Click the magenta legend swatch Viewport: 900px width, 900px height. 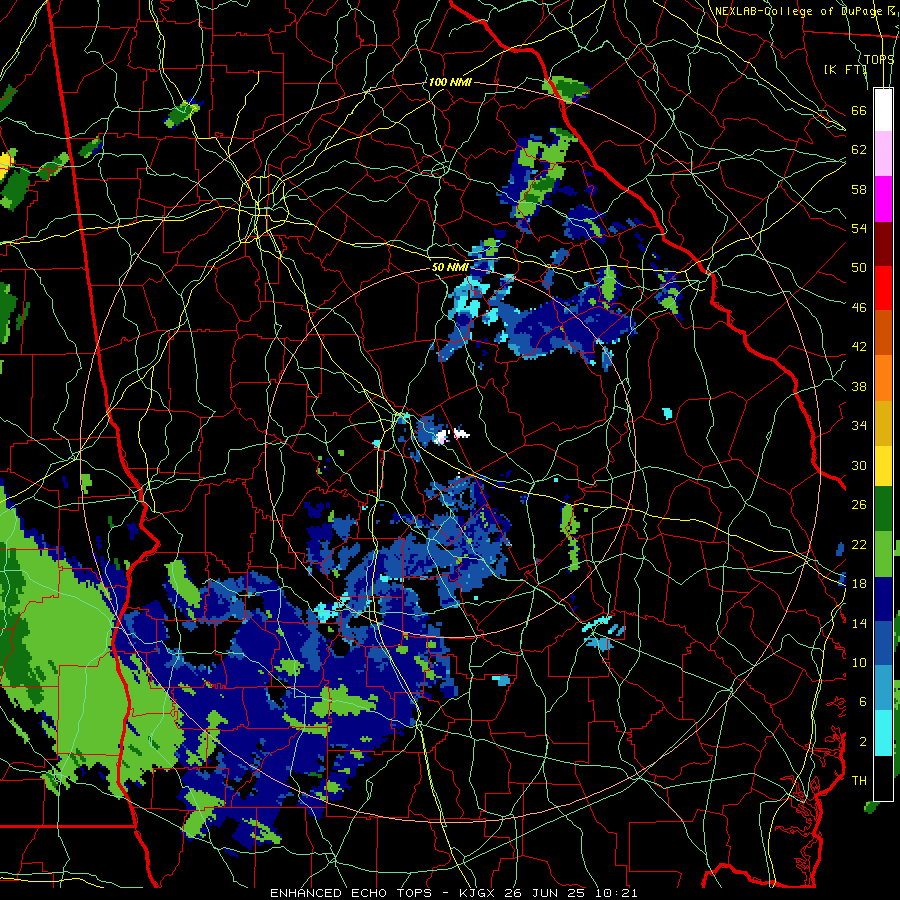883,199
